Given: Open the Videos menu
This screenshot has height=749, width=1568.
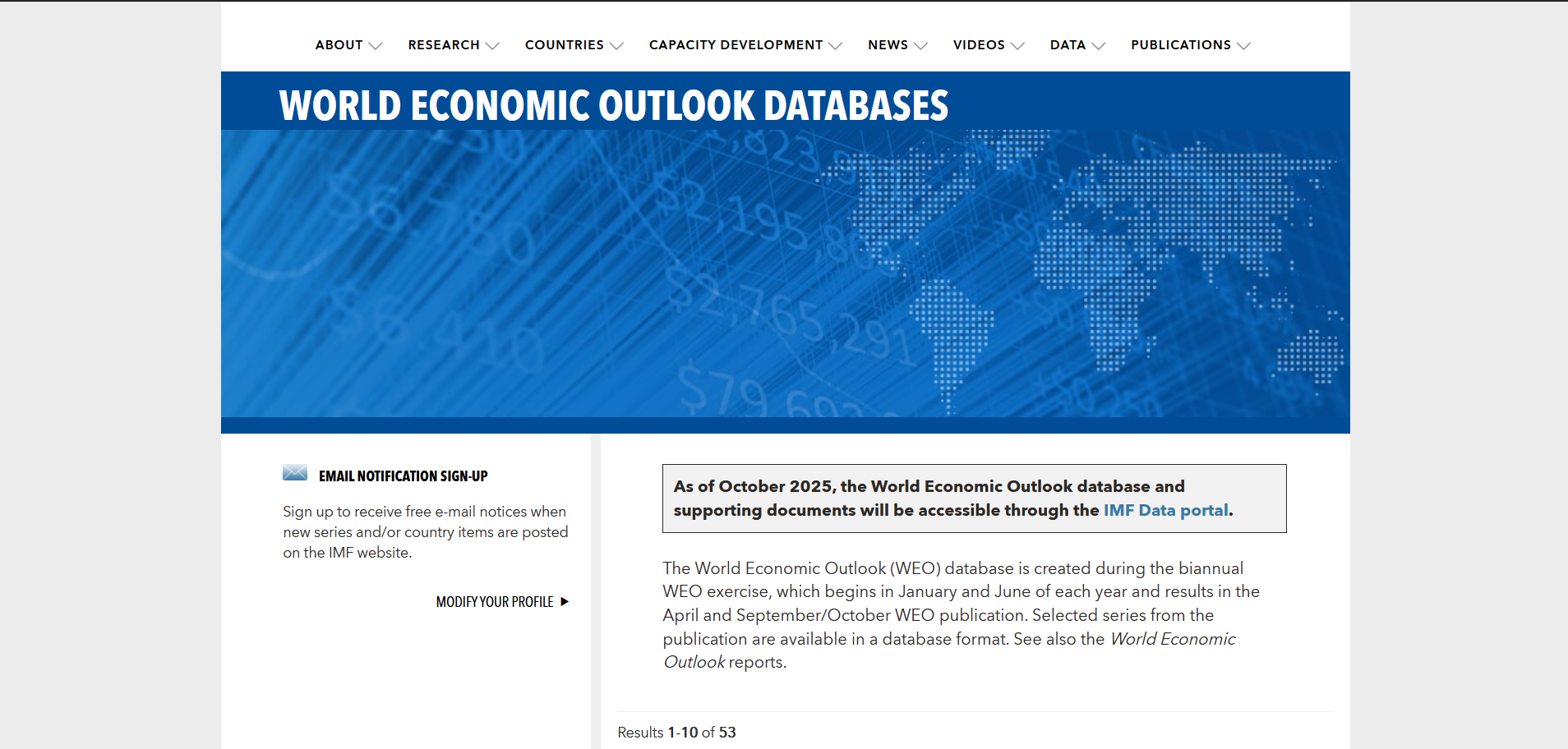Looking at the screenshot, I should point(979,45).
